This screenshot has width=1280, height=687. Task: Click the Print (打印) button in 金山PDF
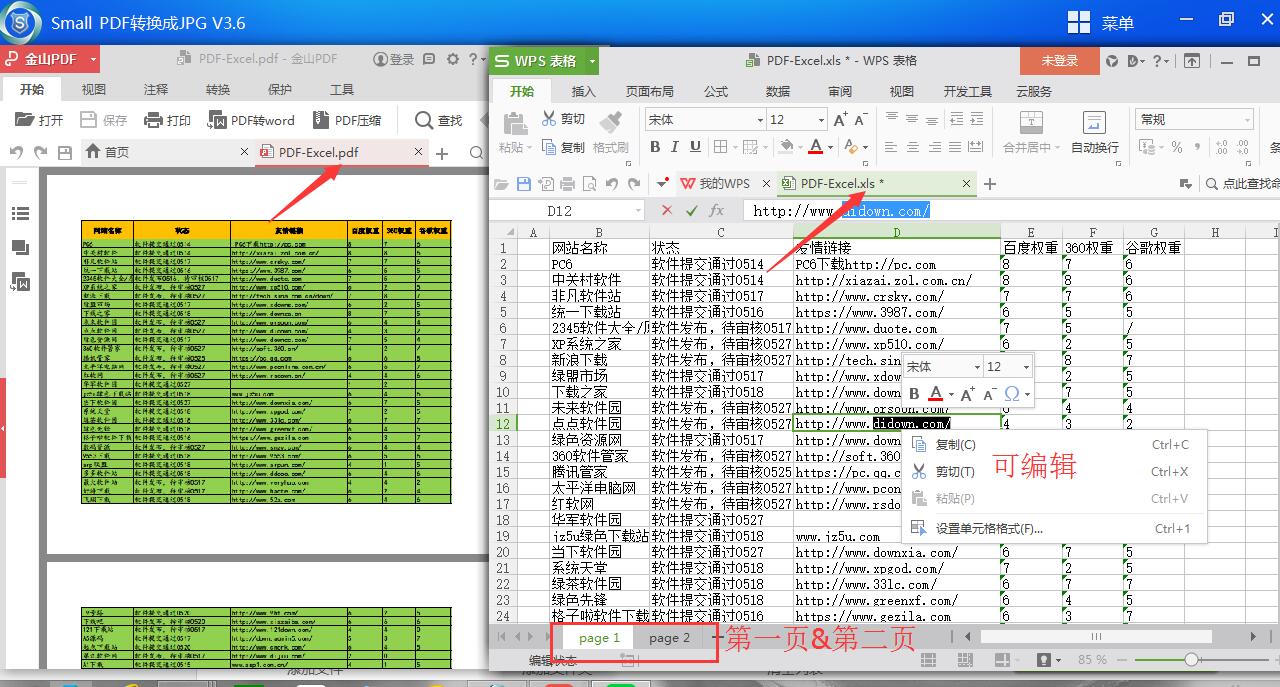coord(167,120)
